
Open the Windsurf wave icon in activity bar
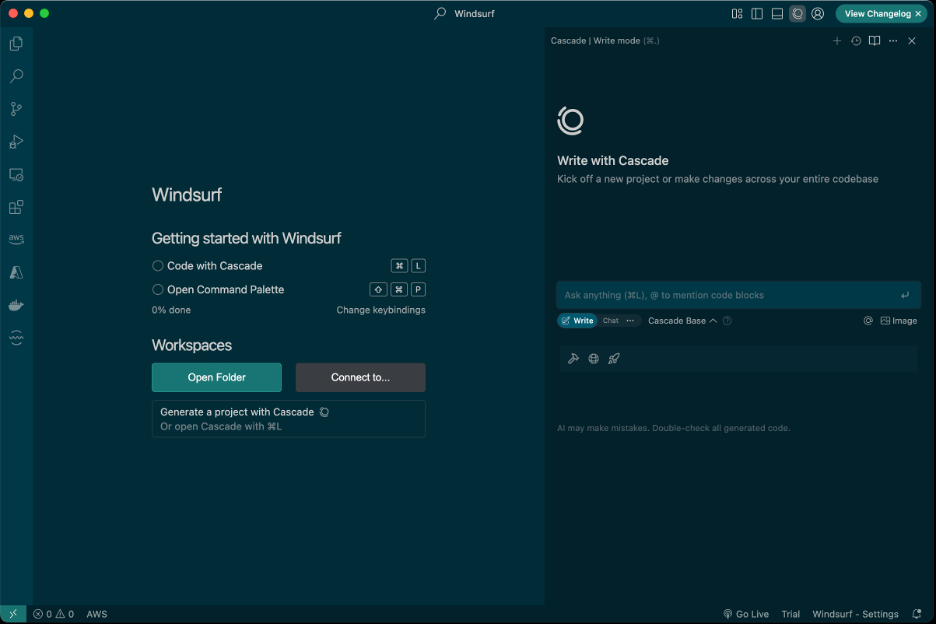point(16,337)
